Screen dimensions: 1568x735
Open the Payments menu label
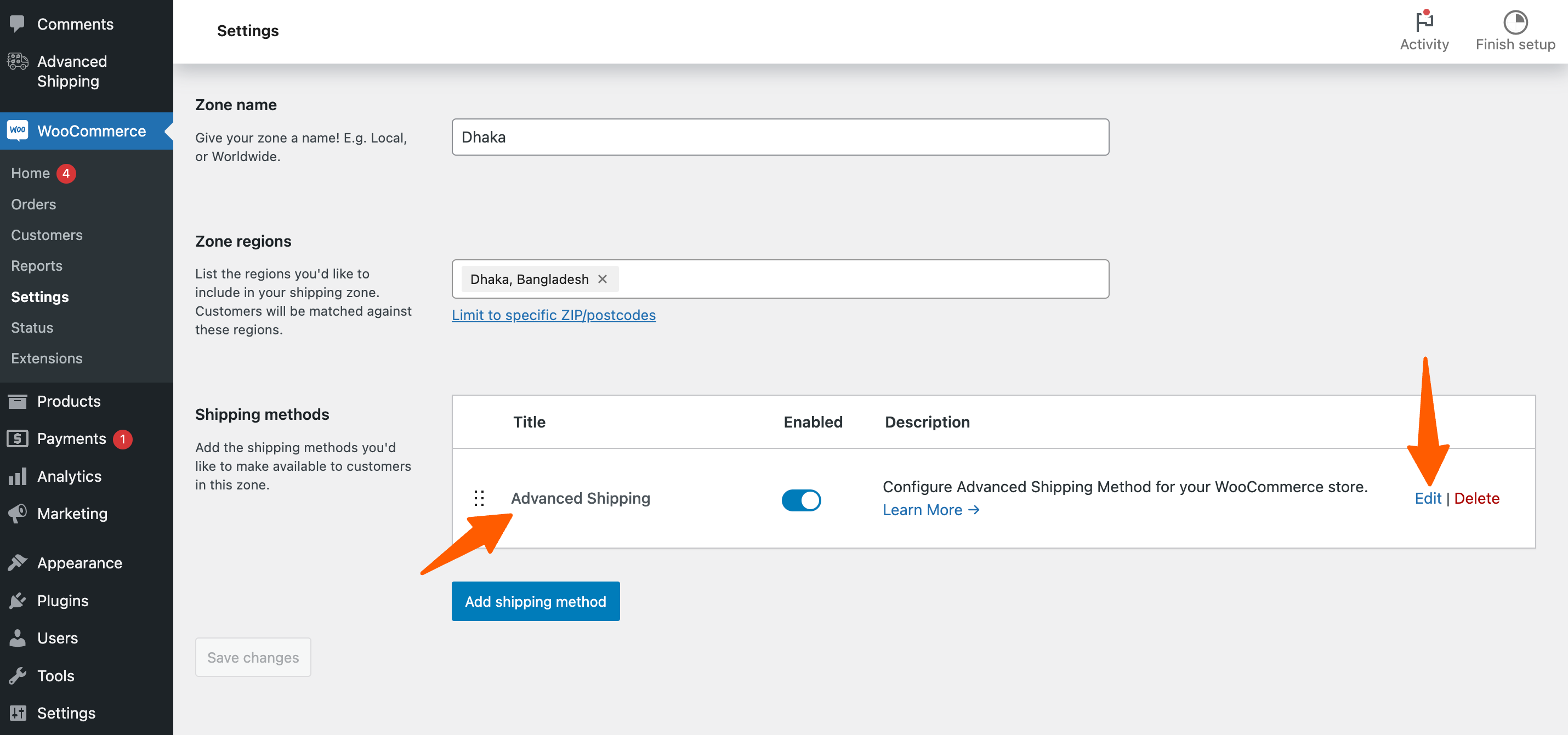[x=71, y=438]
